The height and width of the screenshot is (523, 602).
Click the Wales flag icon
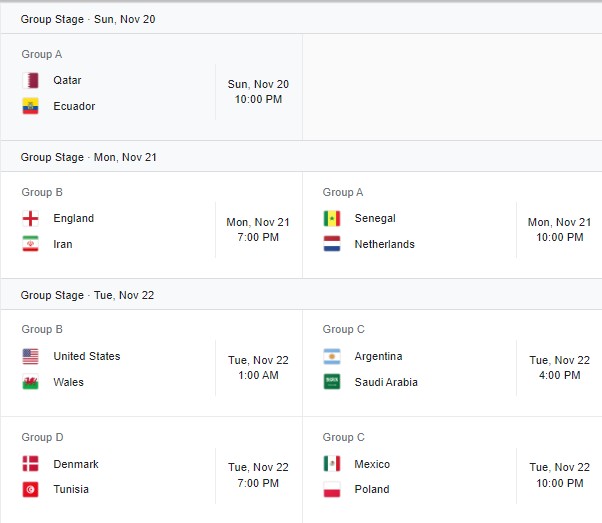point(31,382)
